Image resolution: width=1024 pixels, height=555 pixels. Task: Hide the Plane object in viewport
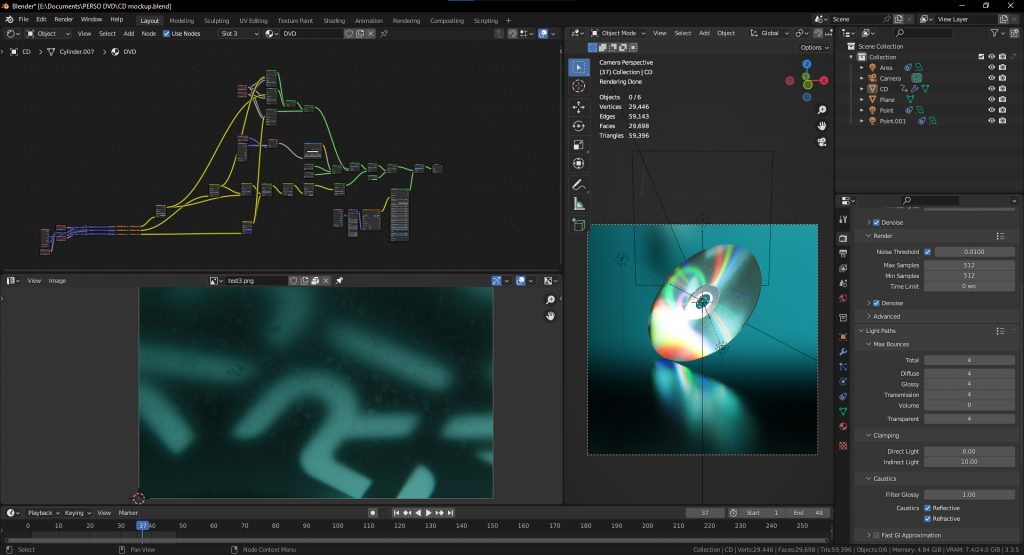coord(991,100)
